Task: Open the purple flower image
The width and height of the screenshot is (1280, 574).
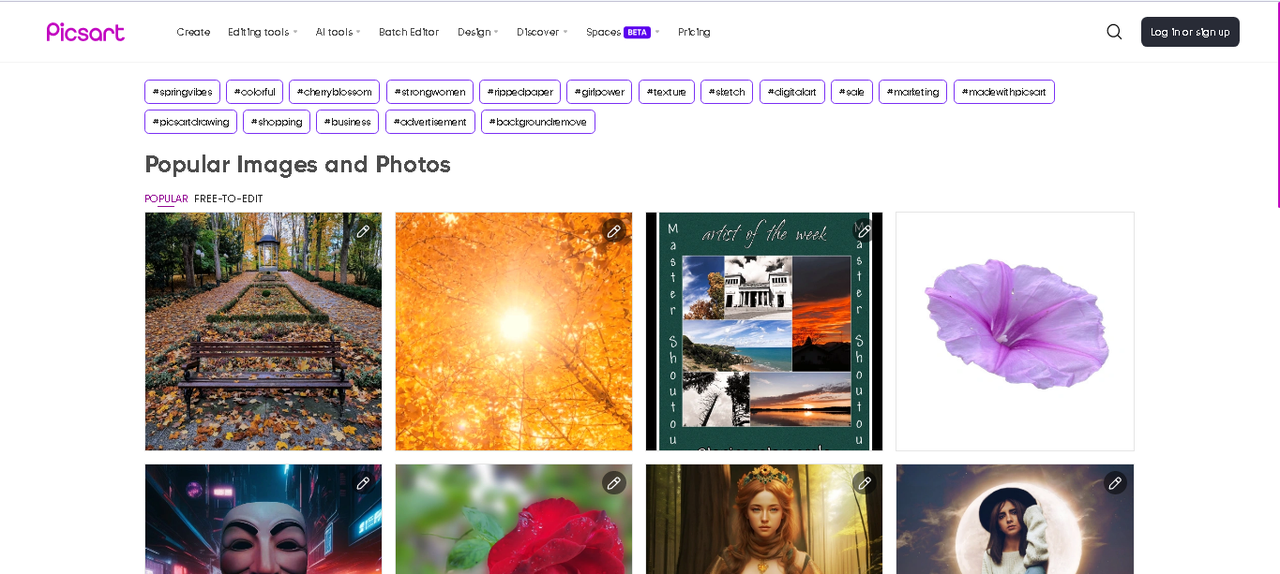Action: click(1015, 331)
